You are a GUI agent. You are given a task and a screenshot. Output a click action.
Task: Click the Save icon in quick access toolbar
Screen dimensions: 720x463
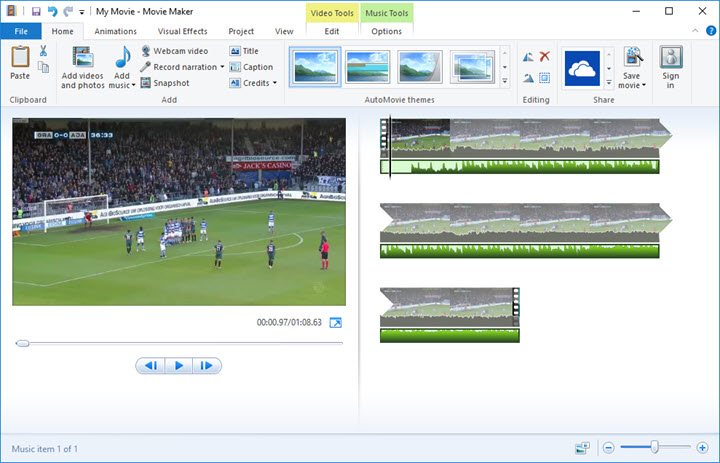click(36, 11)
